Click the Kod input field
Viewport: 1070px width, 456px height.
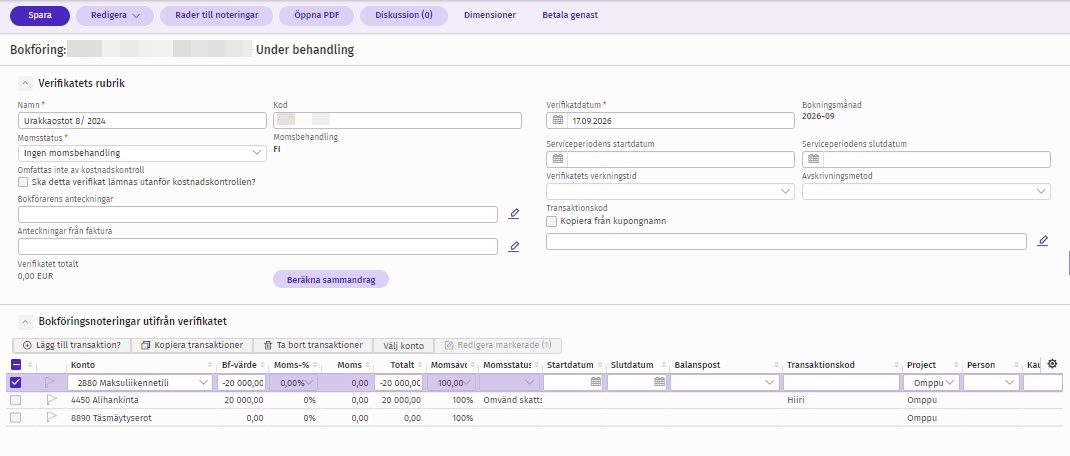397,120
